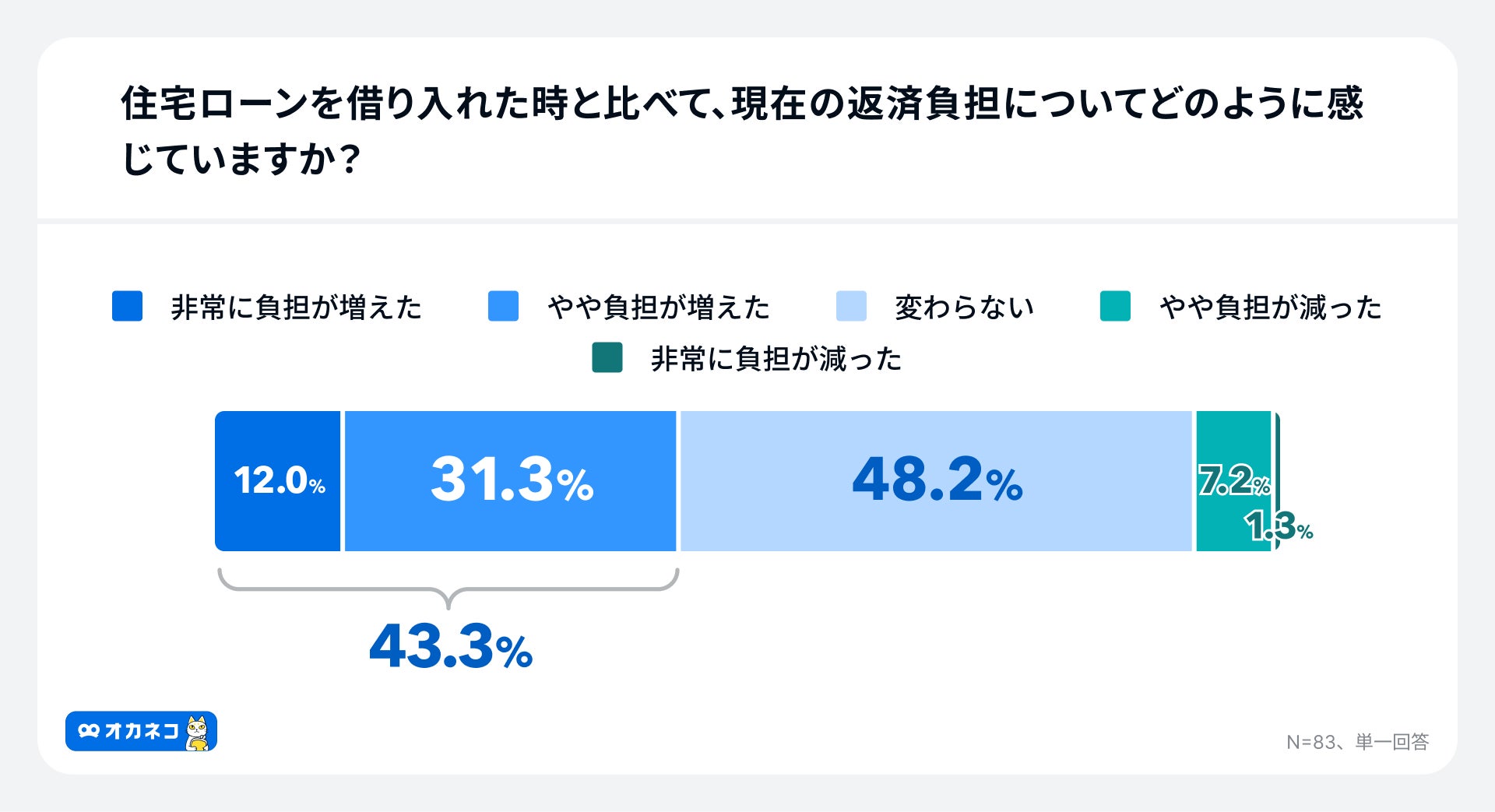
Task: Click the survey question title text
Action: click(742, 131)
